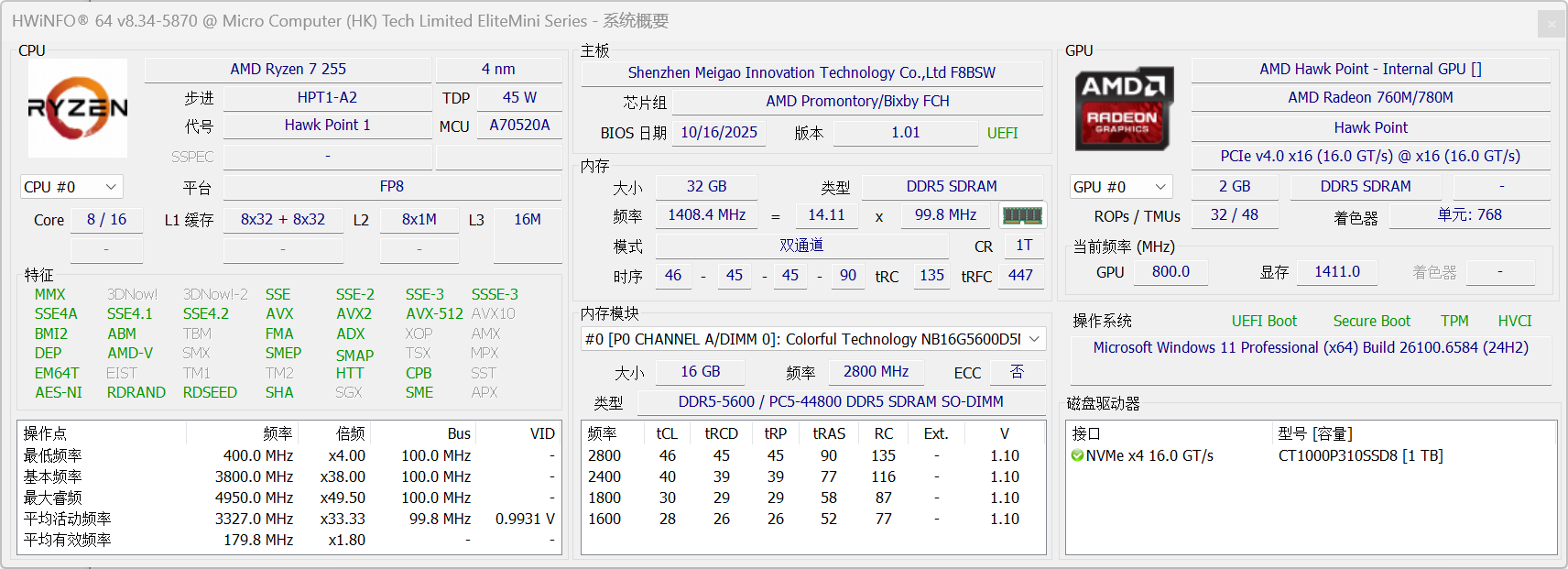Image resolution: width=1568 pixels, height=569 pixels.
Task: Click the AMD Radeon Graphics logo
Action: point(1123,108)
